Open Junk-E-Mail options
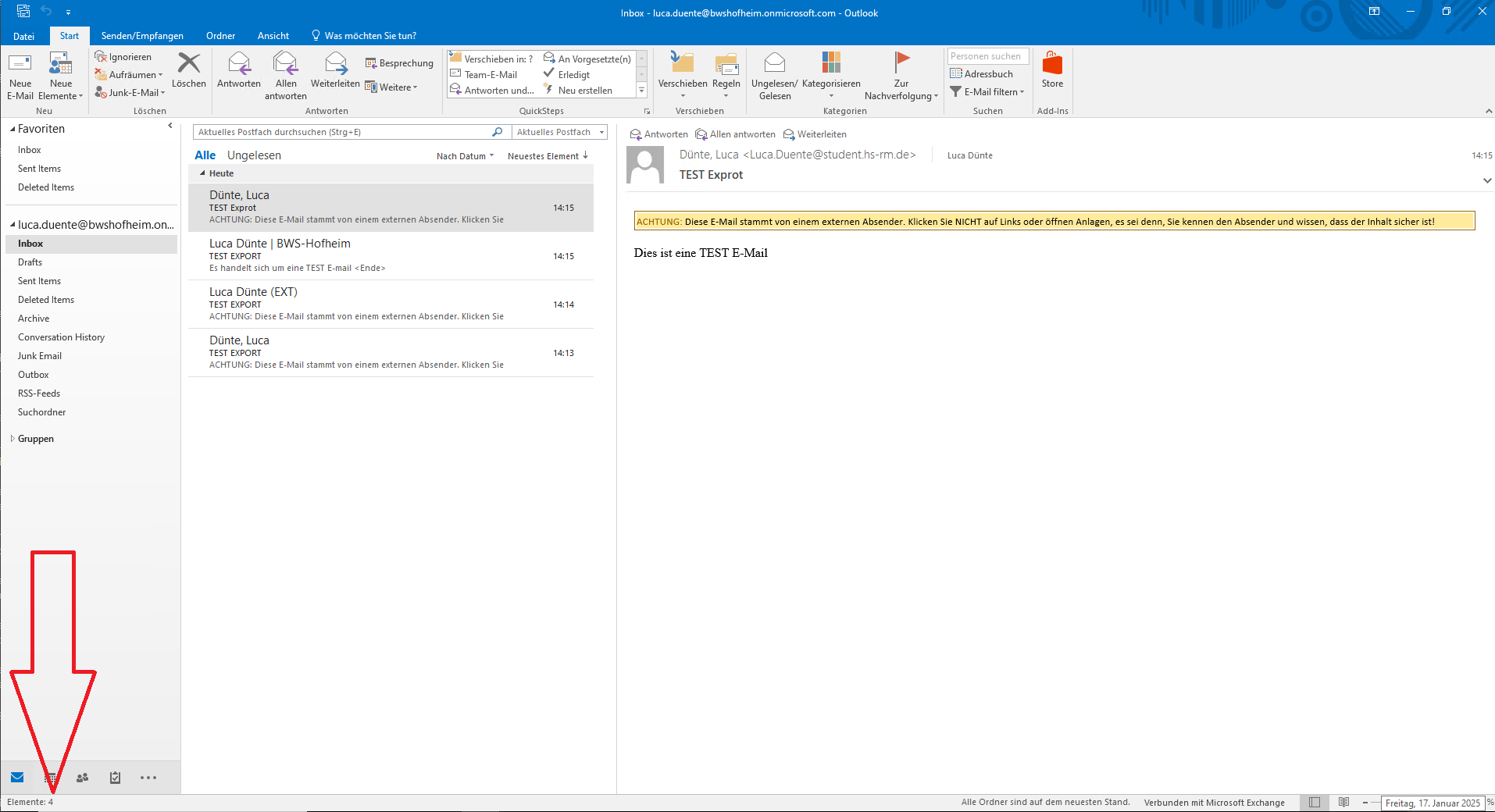1495x812 pixels. tap(130, 92)
